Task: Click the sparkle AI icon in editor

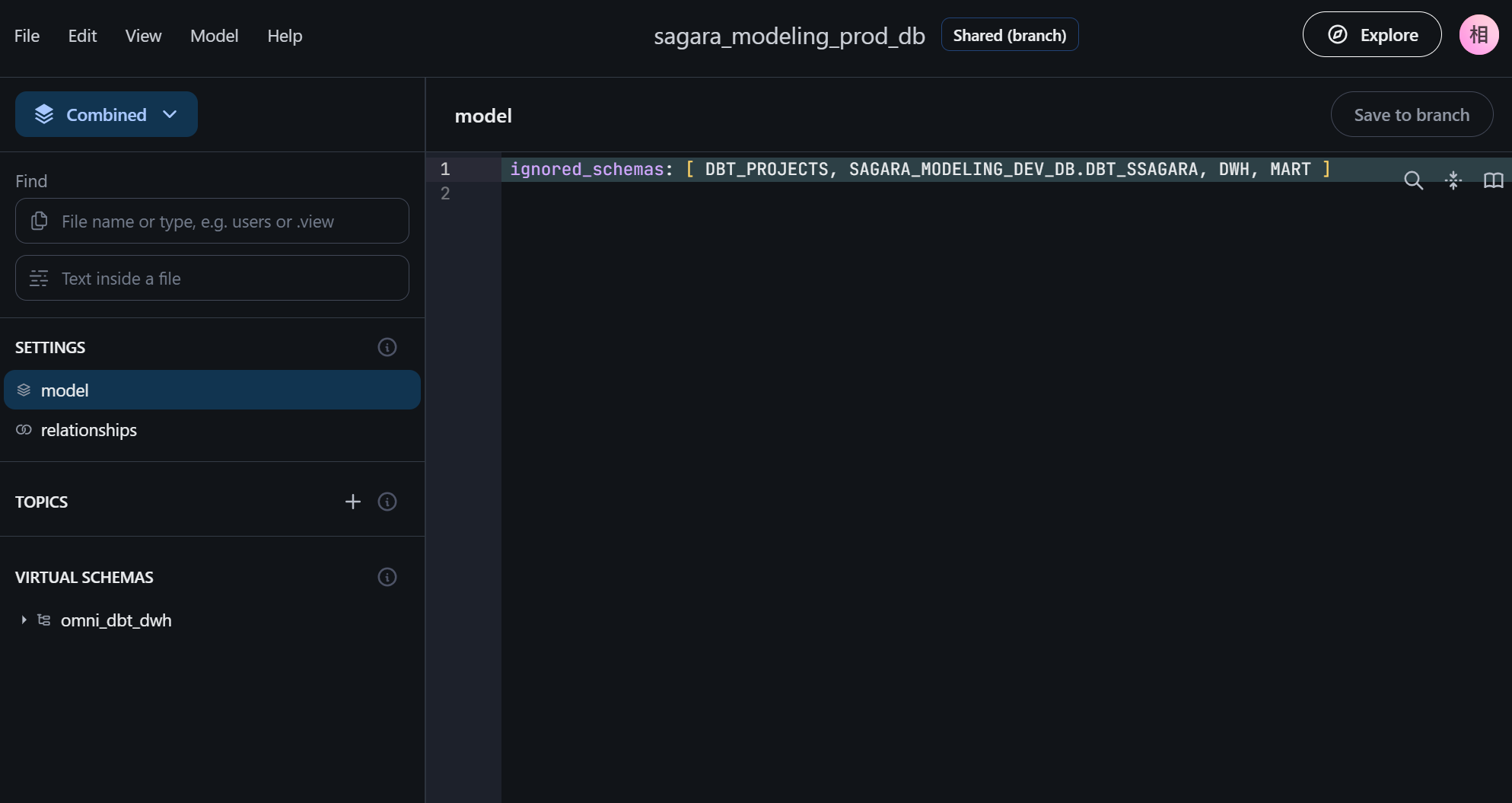Action: (x=1453, y=180)
